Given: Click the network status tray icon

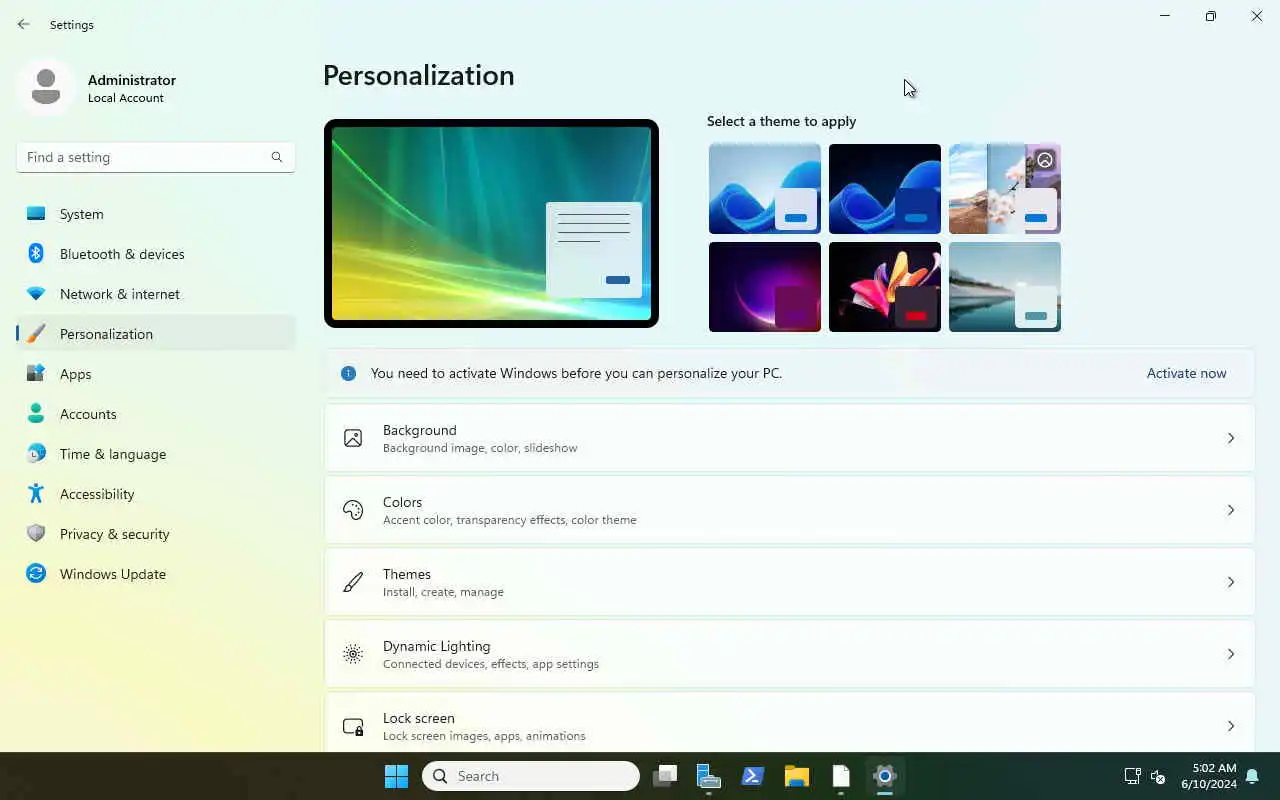Looking at the screenshot, I should [1132, 776].
